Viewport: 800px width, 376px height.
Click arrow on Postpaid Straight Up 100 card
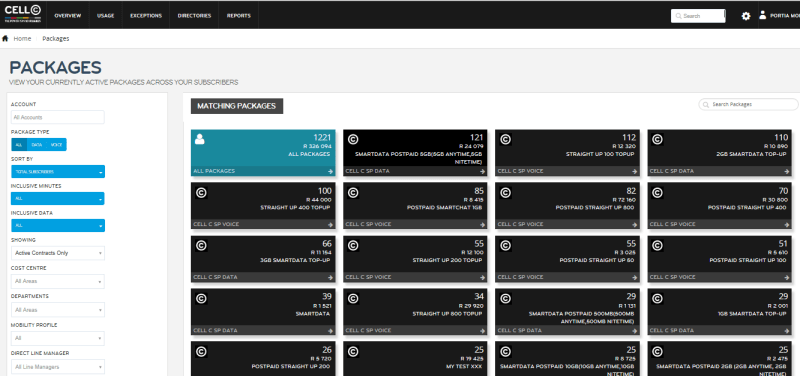787,278
